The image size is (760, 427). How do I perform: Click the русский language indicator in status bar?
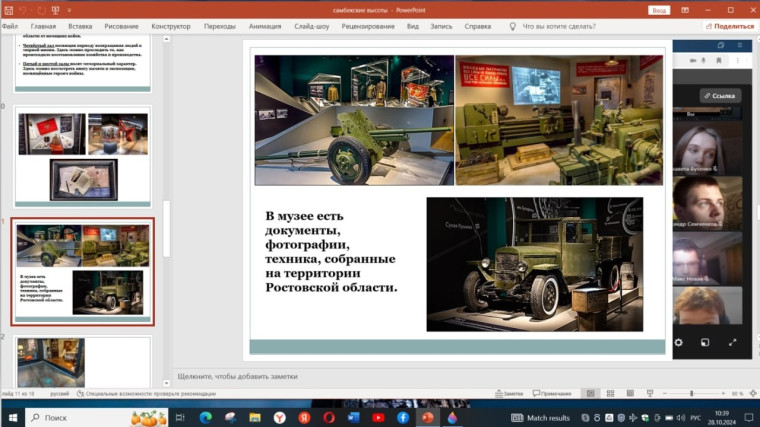coord(60,394)
